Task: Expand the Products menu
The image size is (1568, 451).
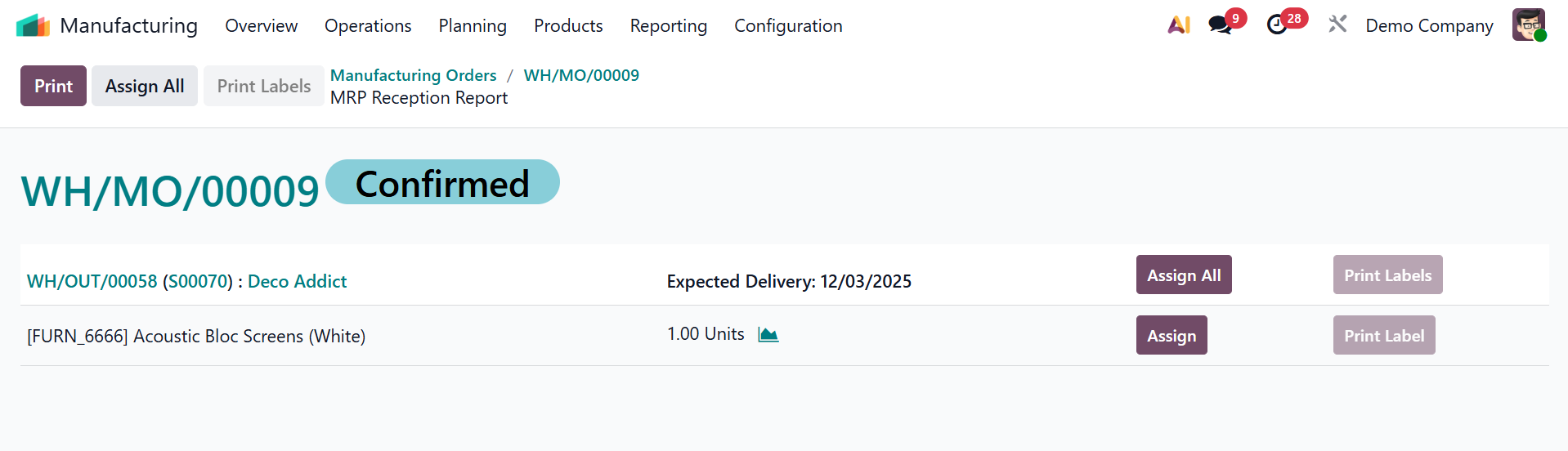Action: 568,26
